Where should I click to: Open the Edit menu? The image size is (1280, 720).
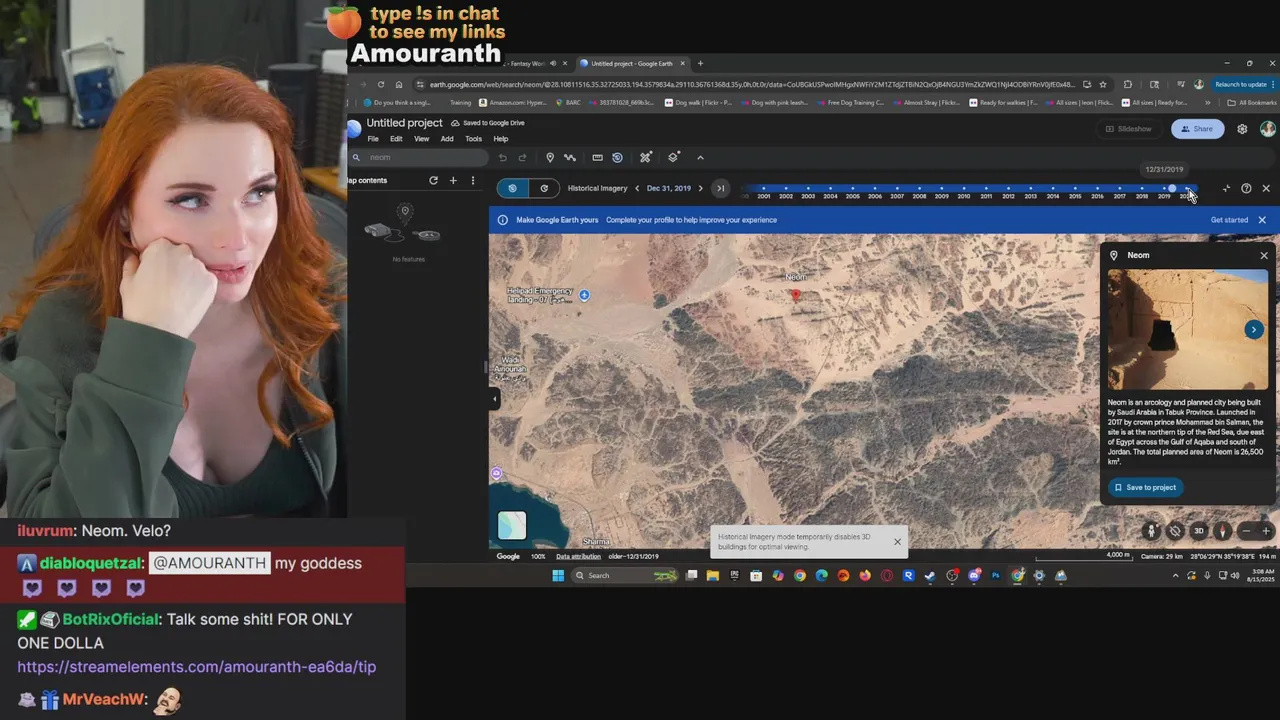pos(396,139)
